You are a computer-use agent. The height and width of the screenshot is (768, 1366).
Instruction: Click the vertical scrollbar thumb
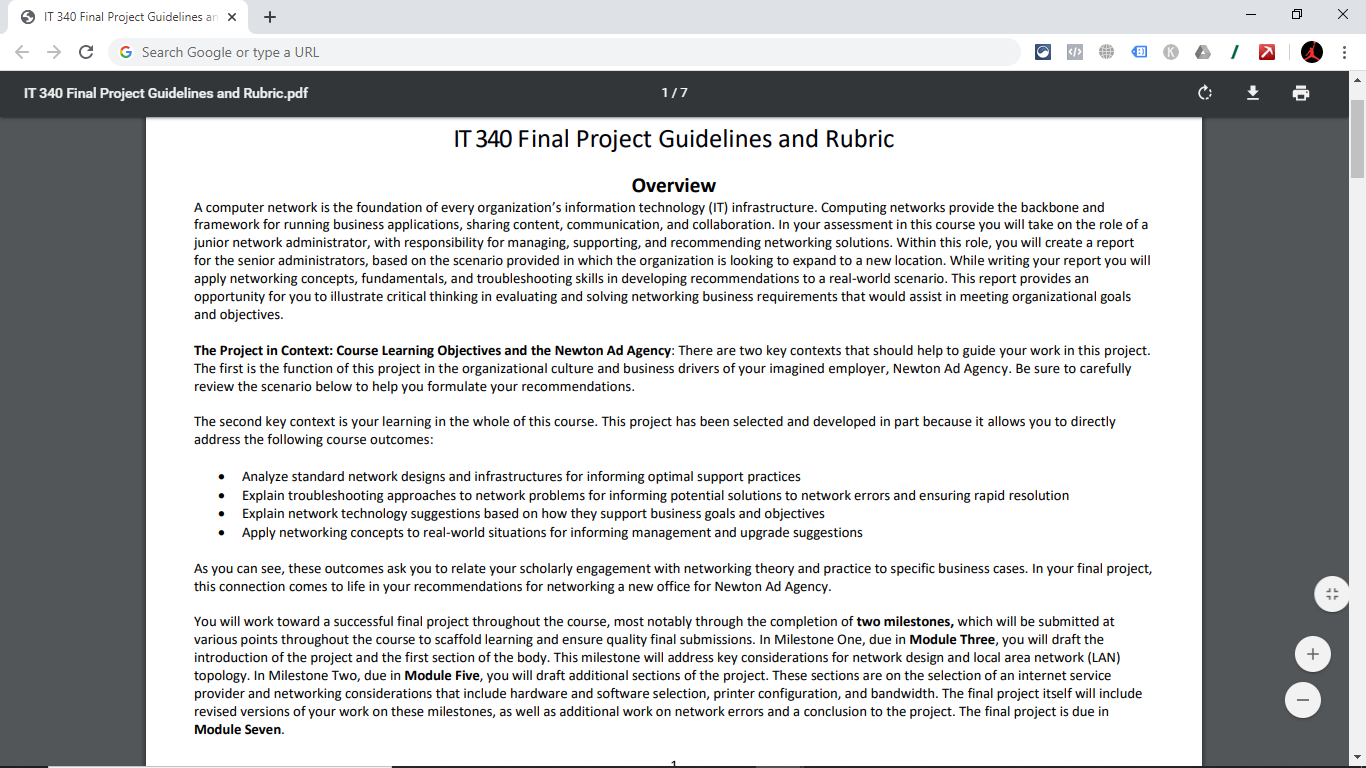point(1357,137)
